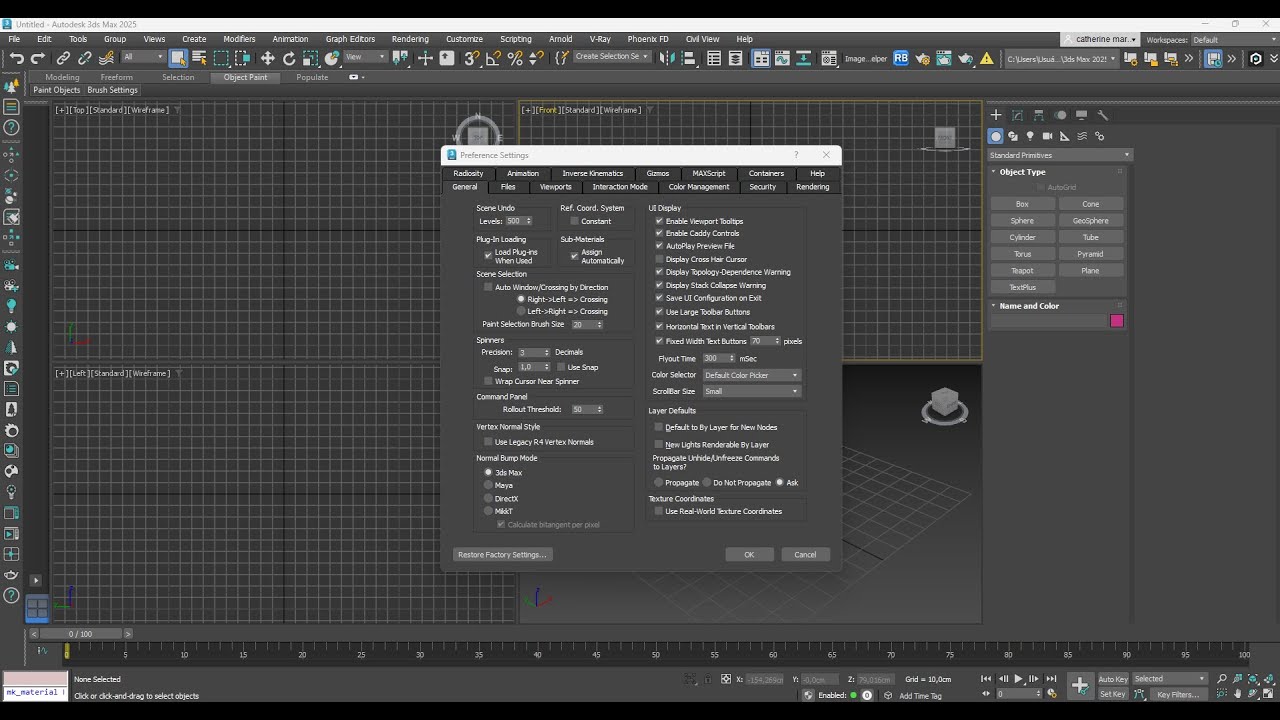Image resolution: width=1280 pixels, height=720 pixels.
Task: Choose the Select and Move tool
Action: (x=267, y=58)
